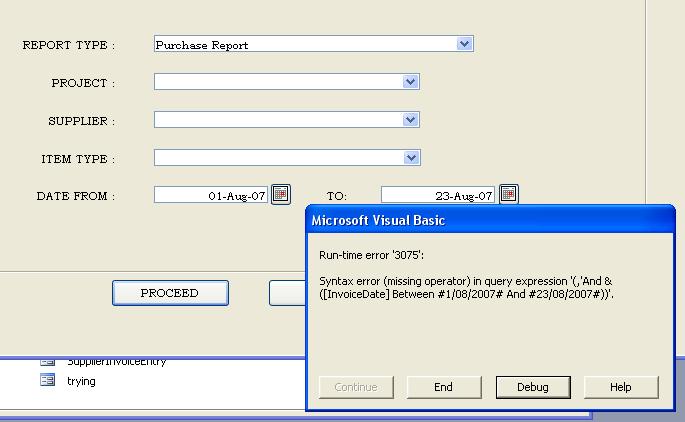Click the DATE FROM label
This screenshot has height=422, width=685.
click(x=76, y=196)
